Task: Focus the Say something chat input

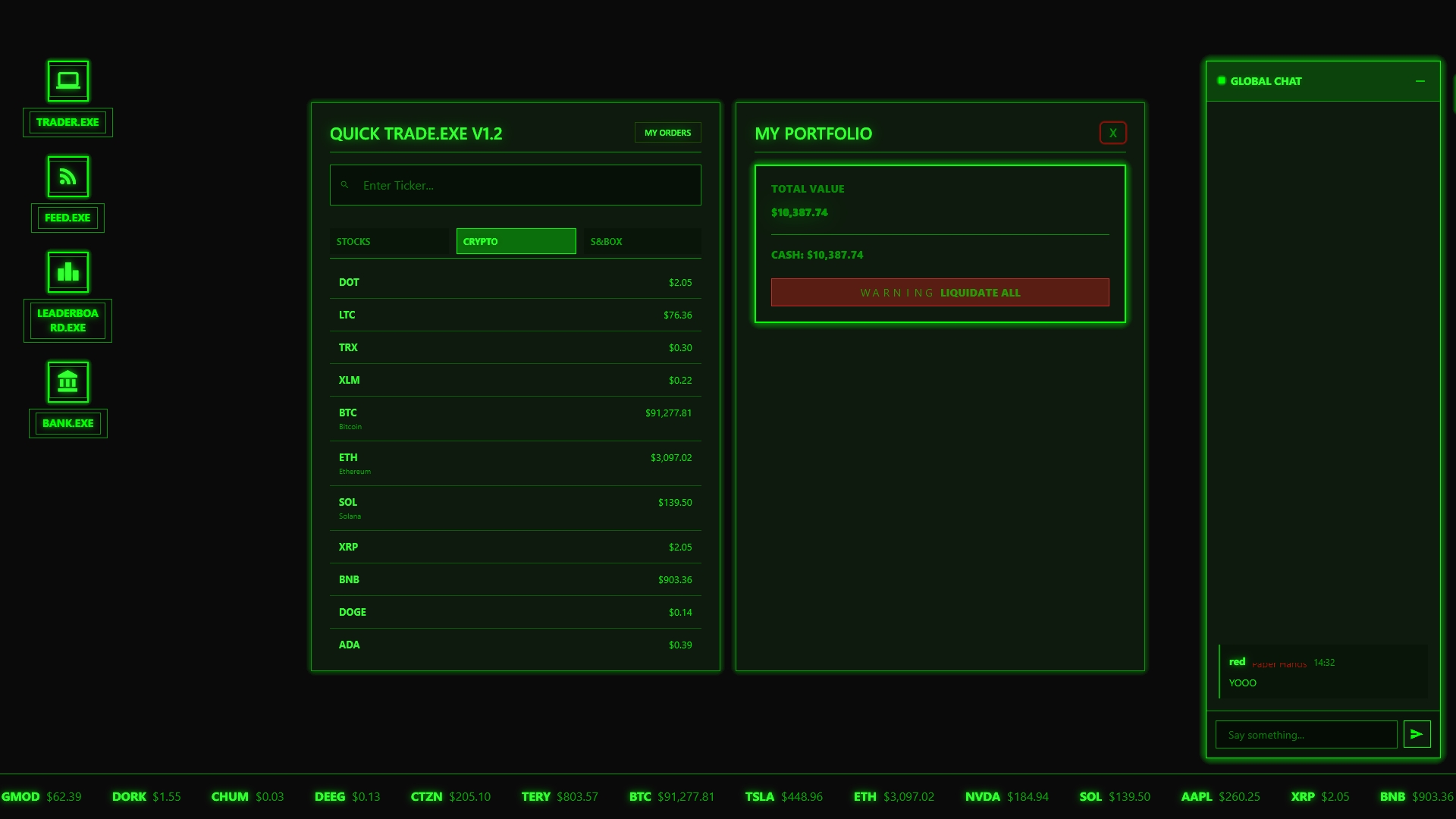Action: click(x=1306, y=735)
